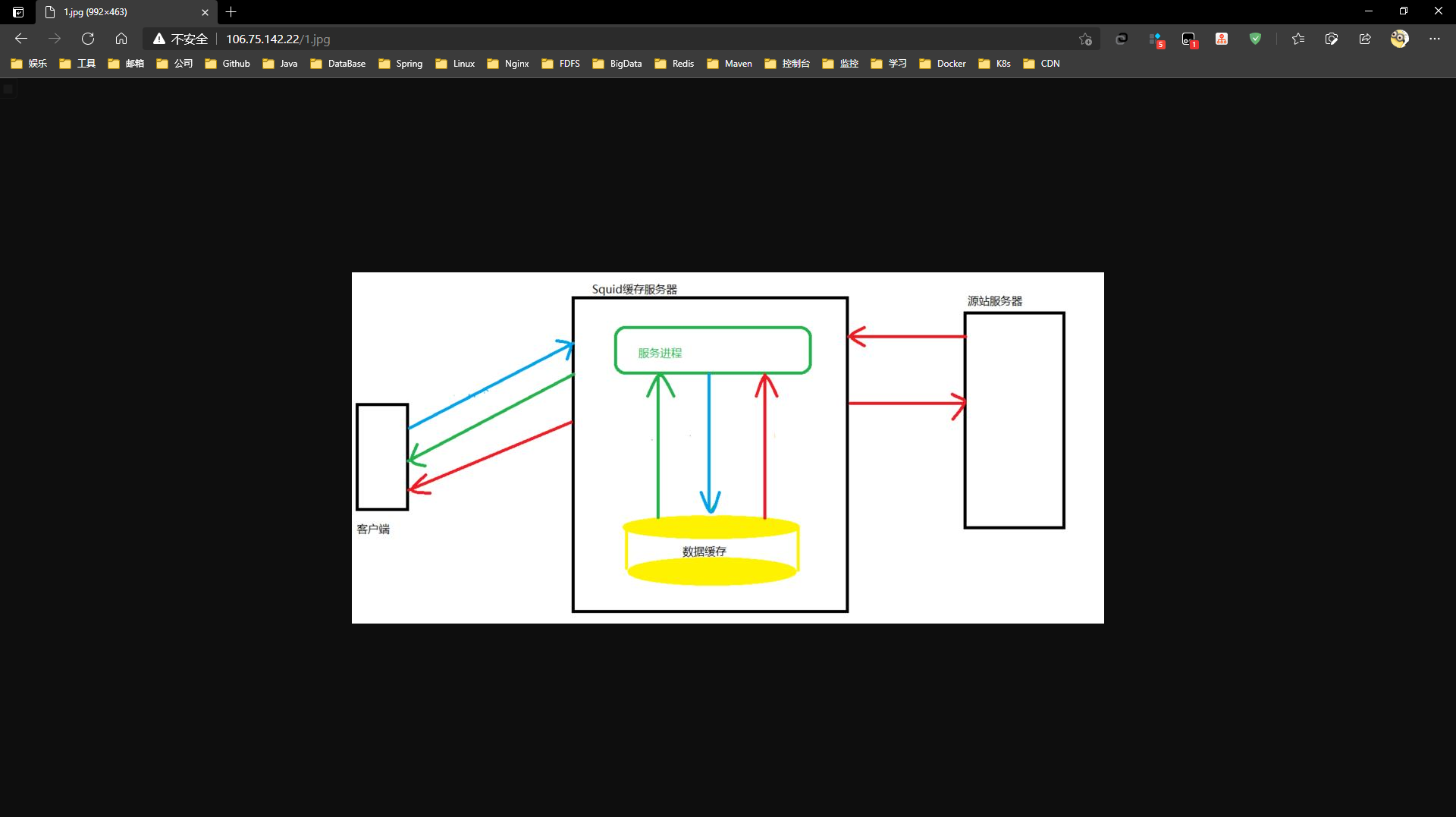Open the DataBase bookmarks folder
This screenshot has height=817, width=1456.
[x=338, y=64]
